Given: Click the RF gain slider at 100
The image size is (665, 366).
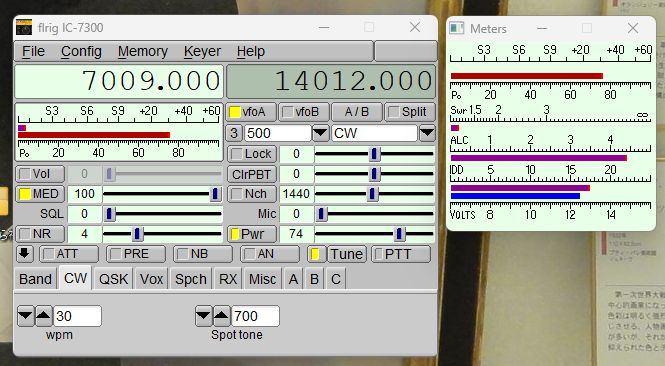Looking at the screenshot, I should click(215, 194).
